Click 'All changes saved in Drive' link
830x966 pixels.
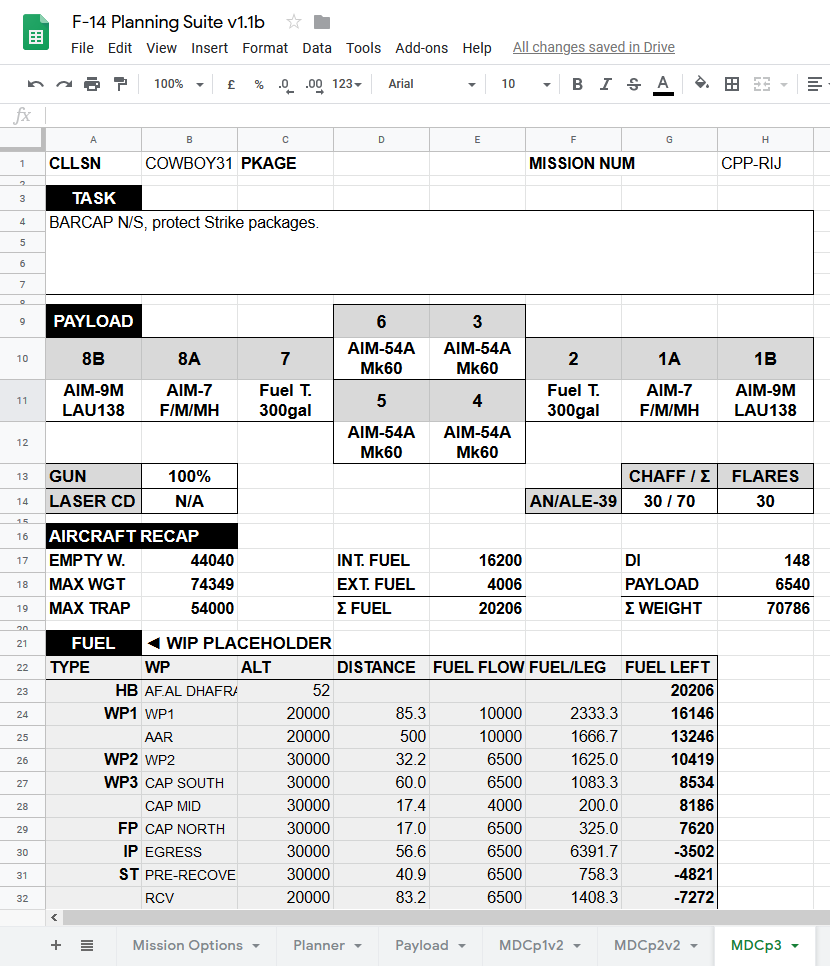593,48
